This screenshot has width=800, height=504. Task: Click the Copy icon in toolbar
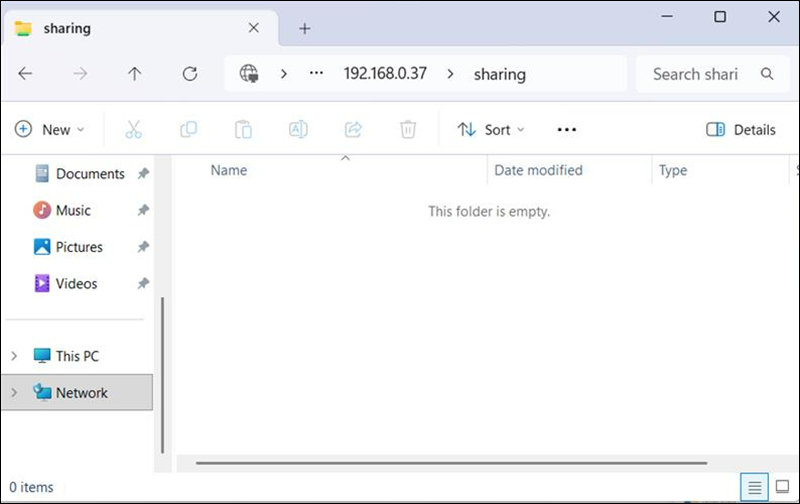pyautogui.click(x=189, y=130)
